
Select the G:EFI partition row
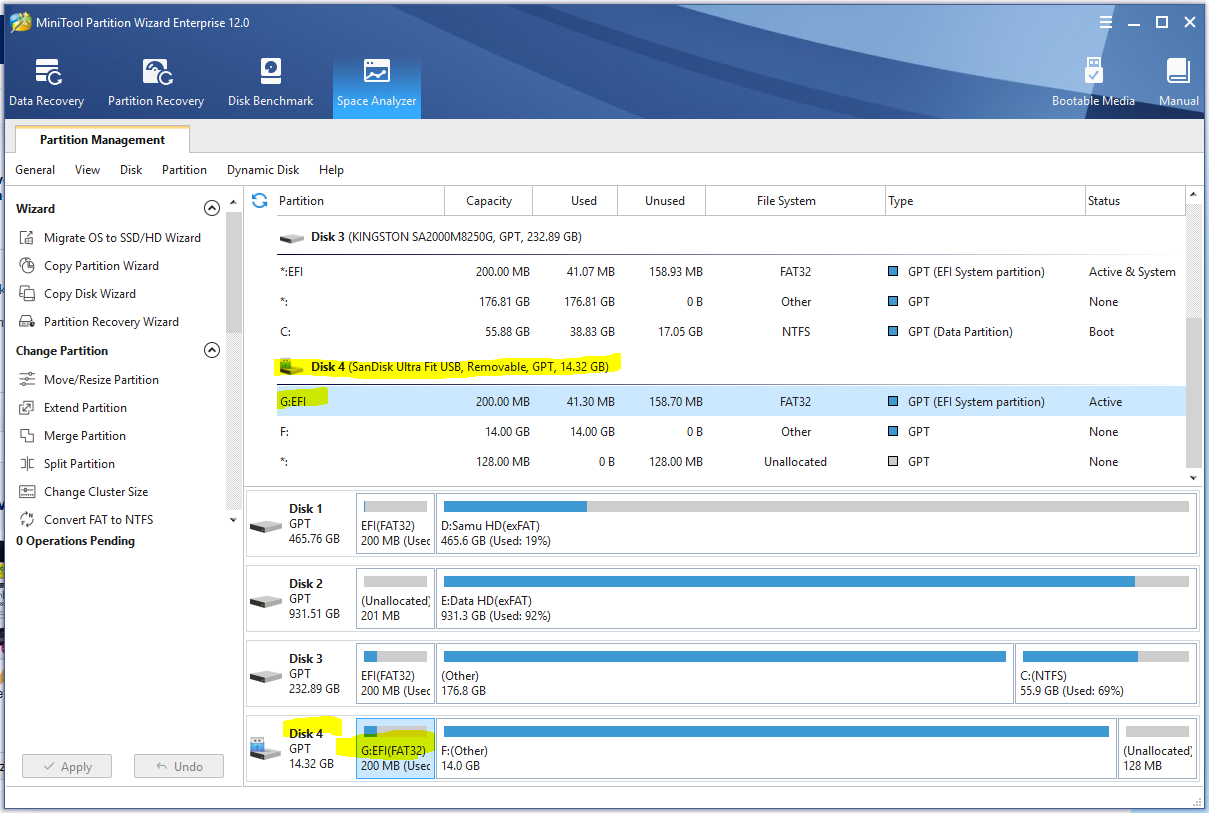732,402
